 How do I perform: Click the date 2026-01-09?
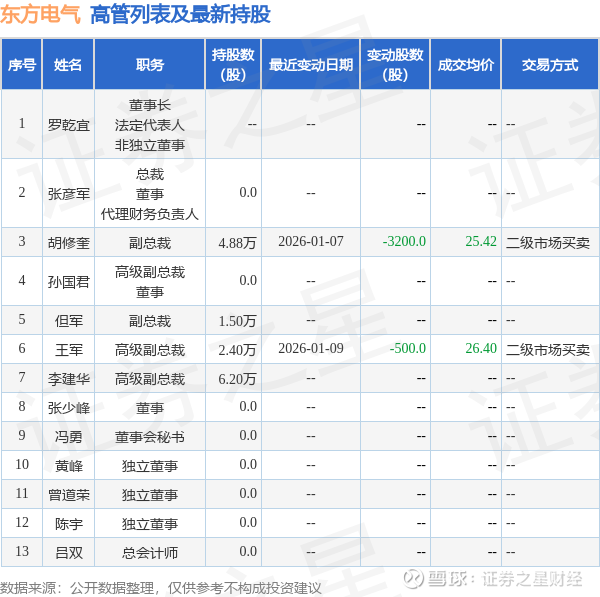311,348
